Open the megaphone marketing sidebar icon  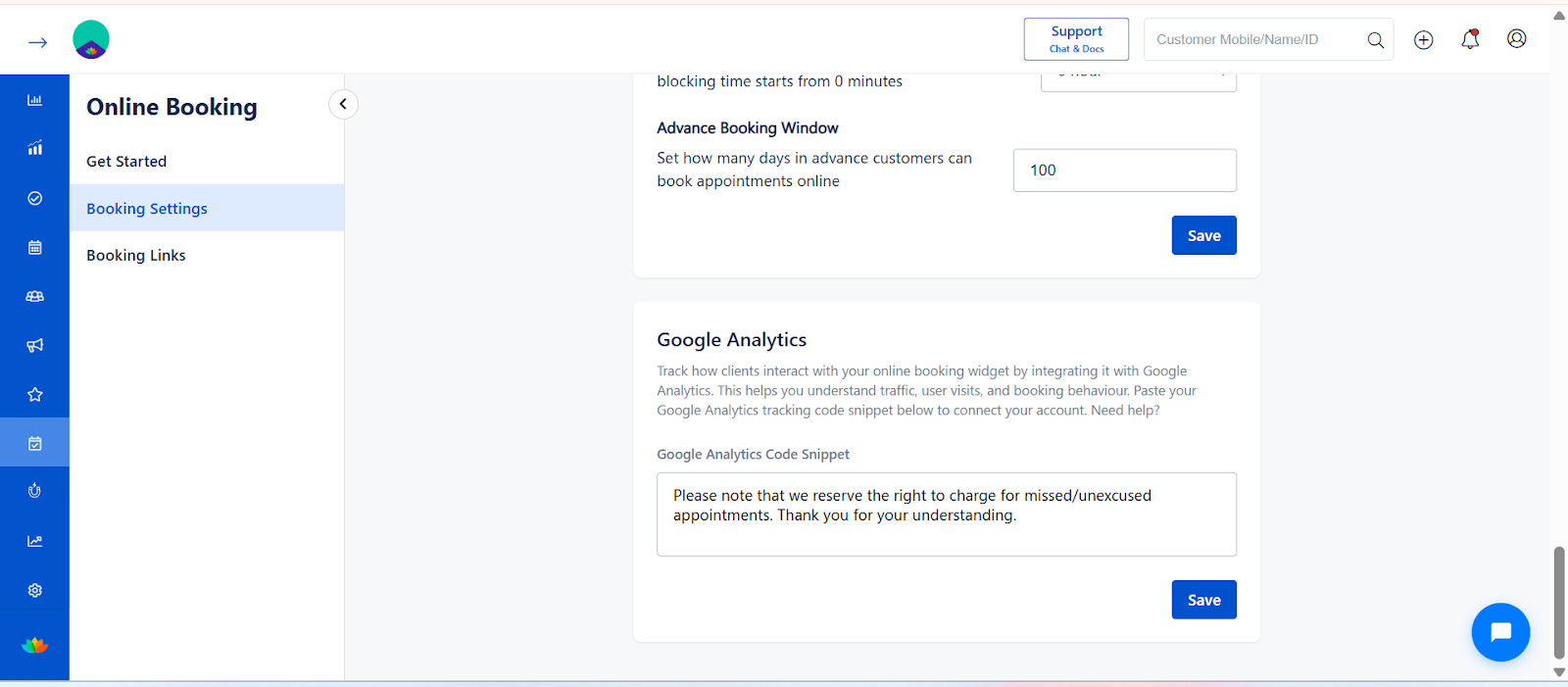34,345
